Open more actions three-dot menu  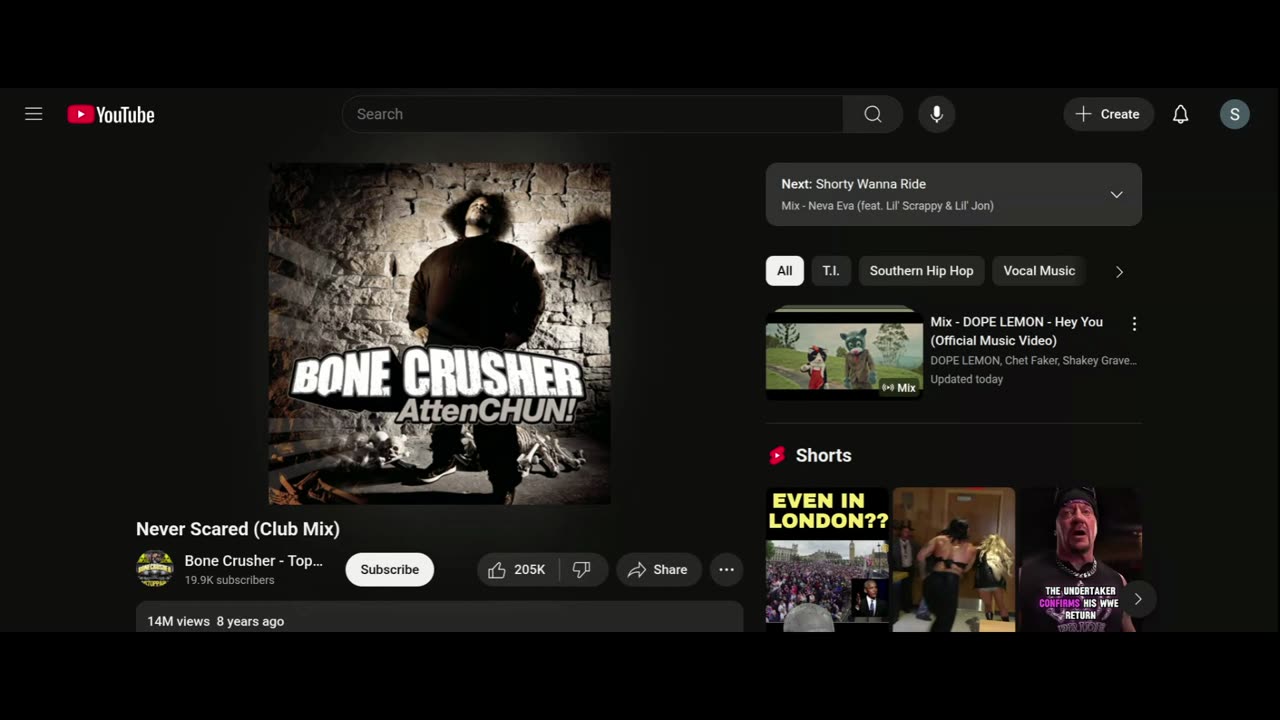(x=727, y=569)
